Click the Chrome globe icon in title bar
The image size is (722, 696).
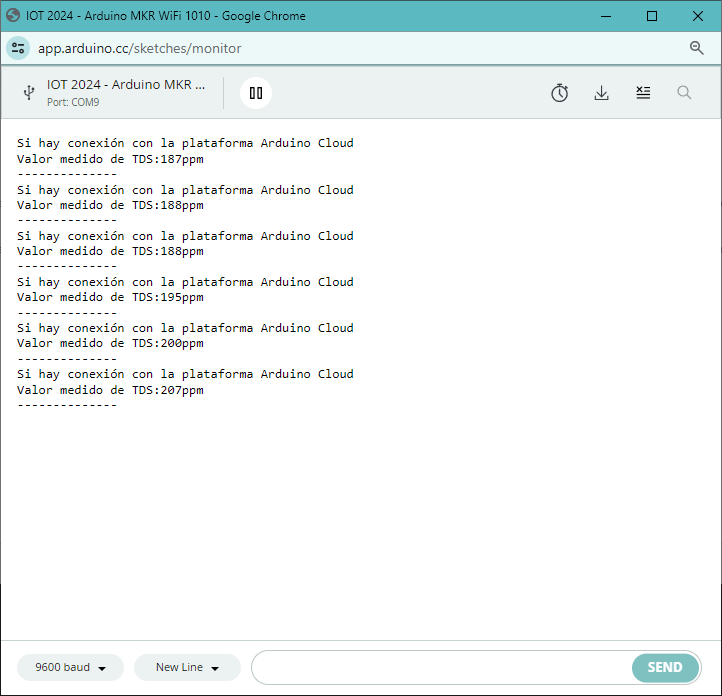[x=13, y=15]
